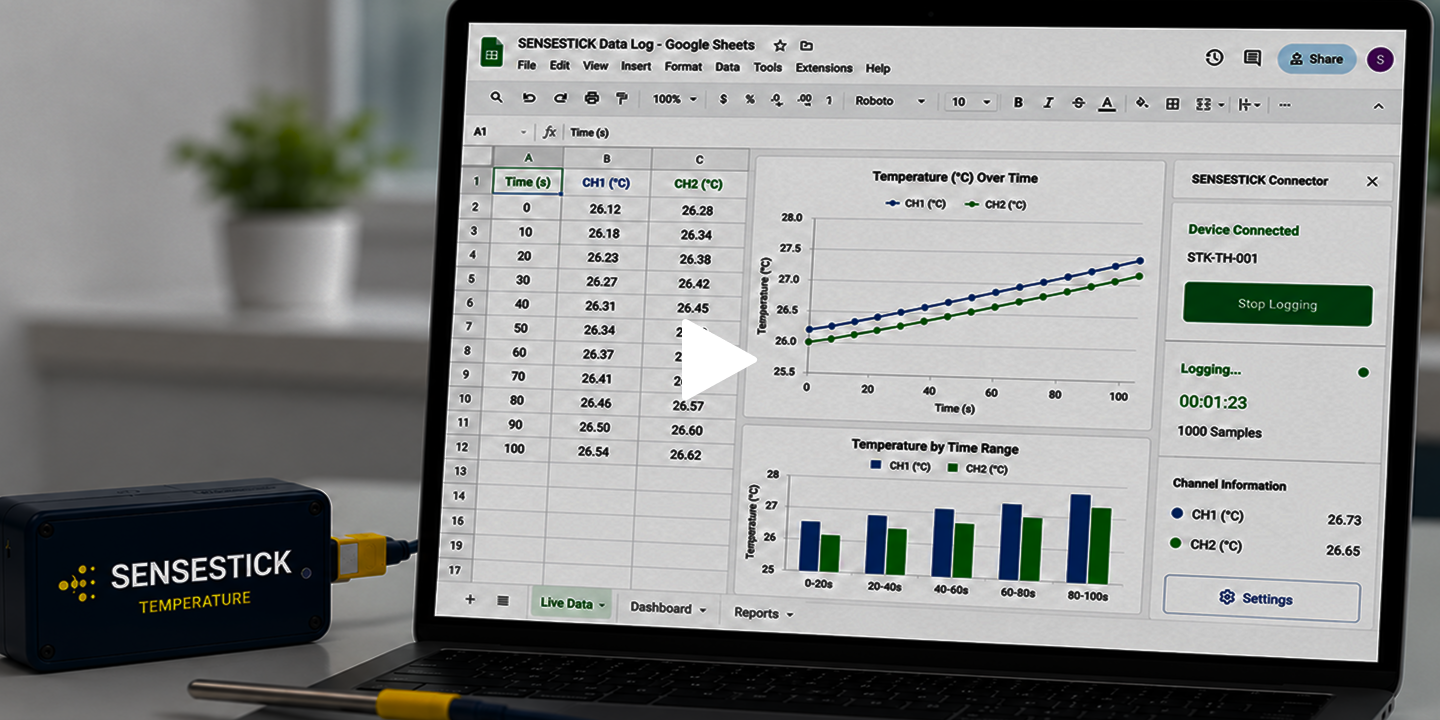Open the Edit menu
Image resolution: width=1440 pixels, height=720 pixels.
click(x=560, y=66)
